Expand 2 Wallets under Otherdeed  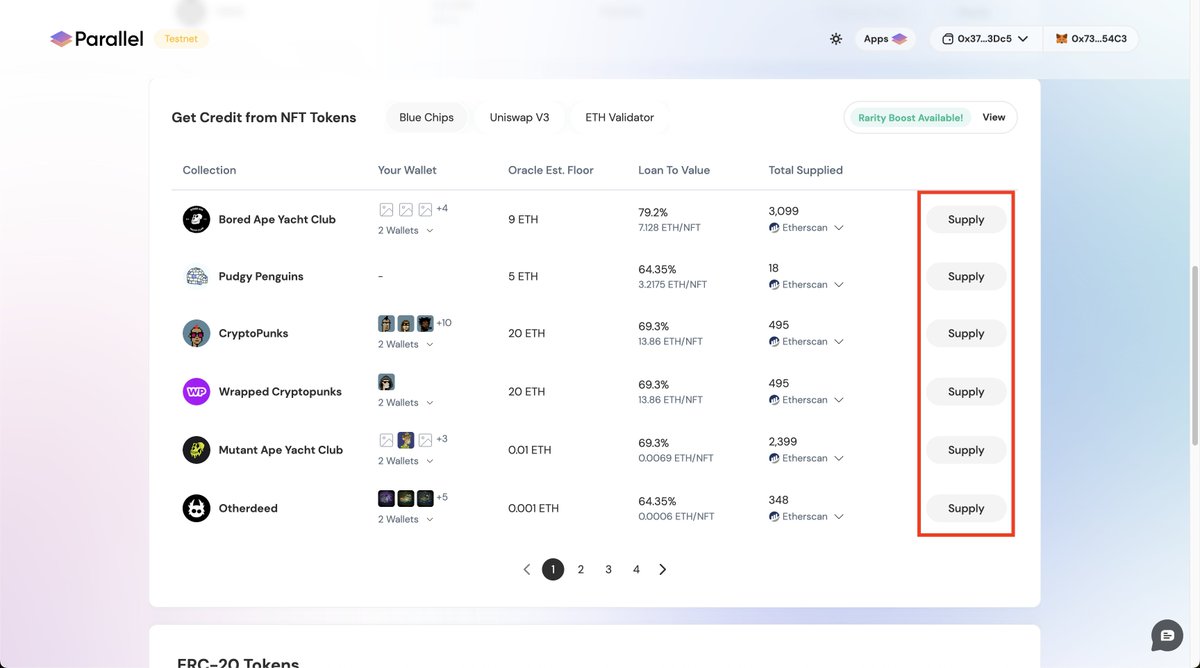pyautogui.click(x=406, y=519)
